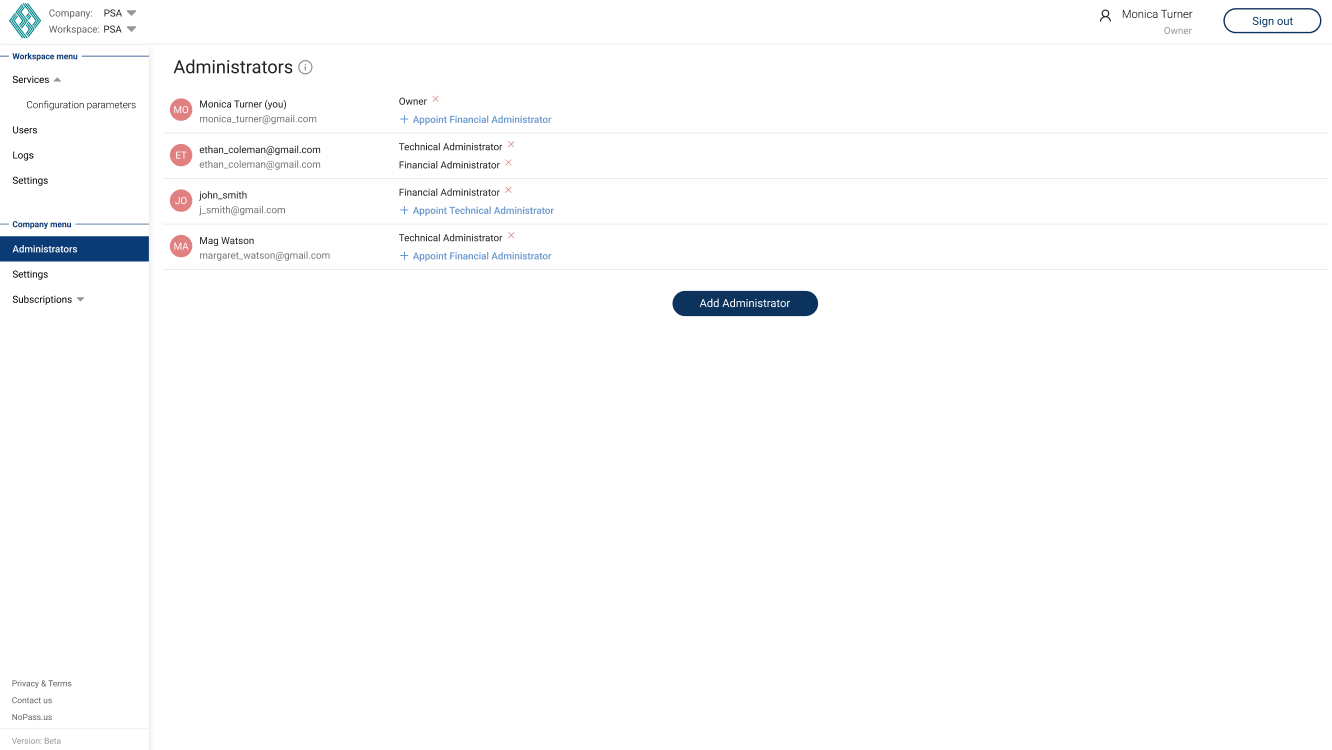Remove Owner role from Monica Turner
The width and height of the screenshot is (1332, 750).
click(436, 99)
